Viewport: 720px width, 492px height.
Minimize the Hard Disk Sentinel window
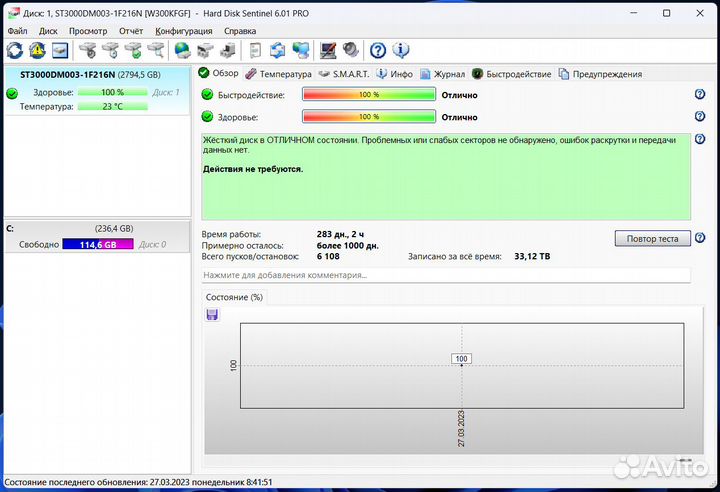[x=634, y=13]
